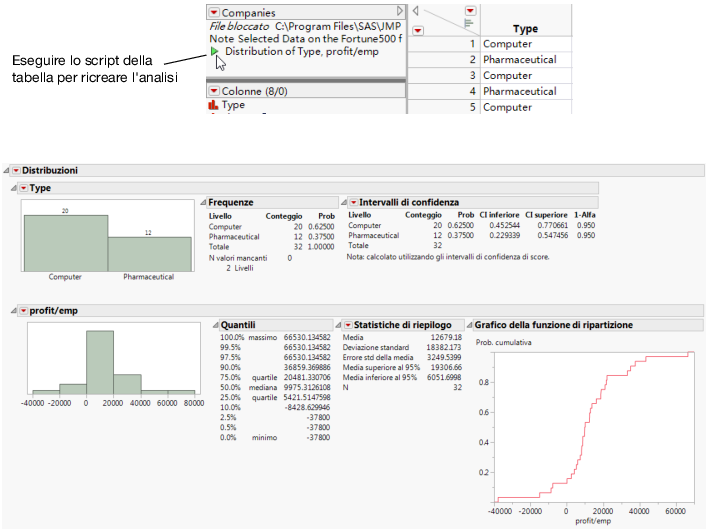Collapse the Distribuzioni report outline
The height and width of the screenshot is (530, 708).
[x=6, y=171]
